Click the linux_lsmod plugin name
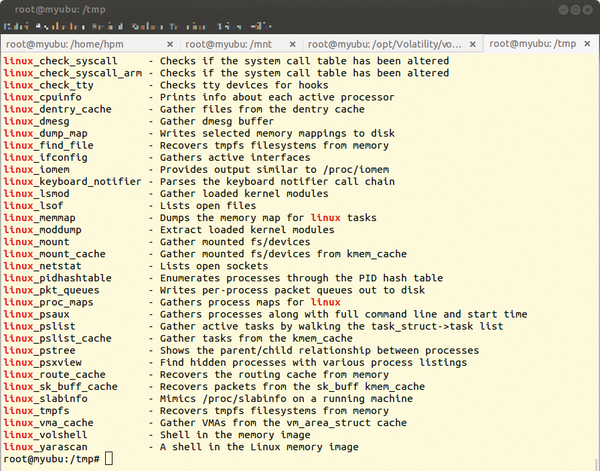Image resolution: width=600 pixels, height=471 pixels. [x=36, y=194]
